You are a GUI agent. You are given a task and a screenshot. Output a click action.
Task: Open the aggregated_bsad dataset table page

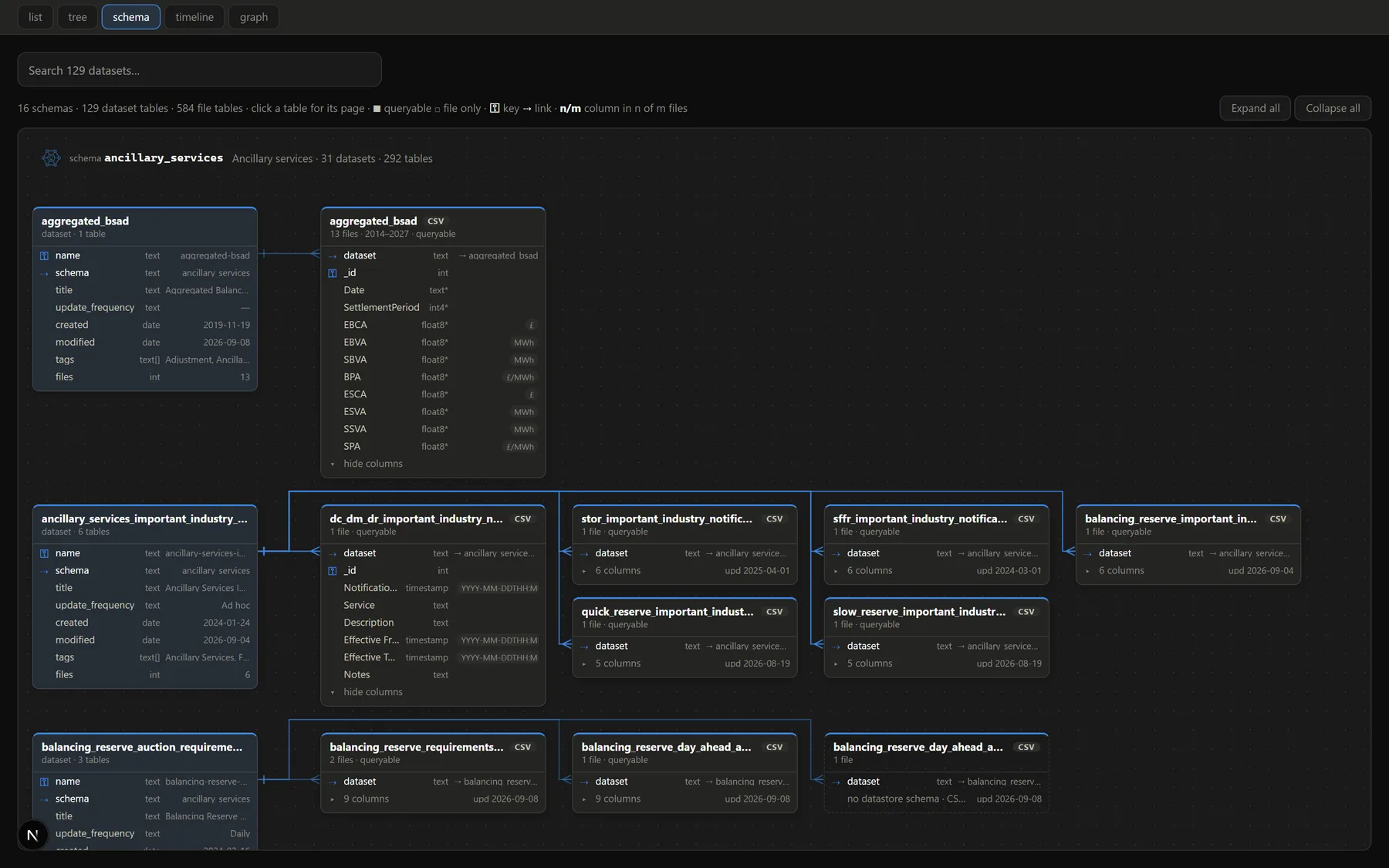point(145,227)
